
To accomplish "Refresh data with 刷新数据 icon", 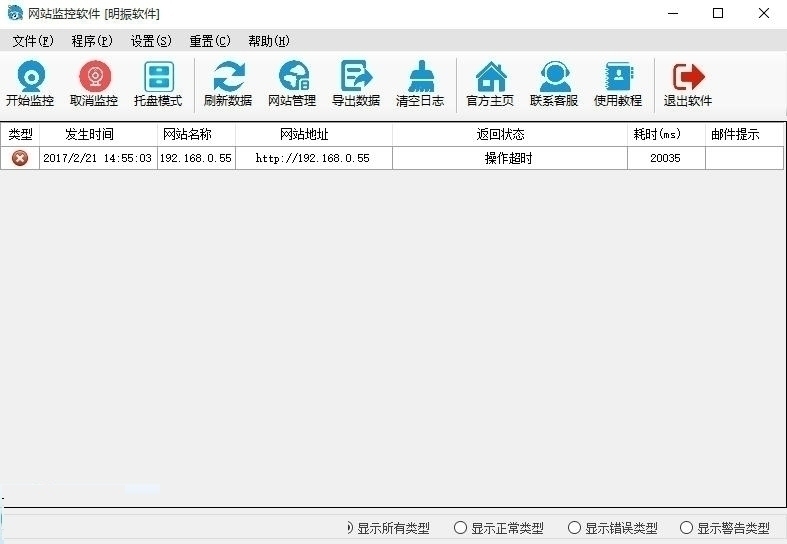I will point(228,84).
